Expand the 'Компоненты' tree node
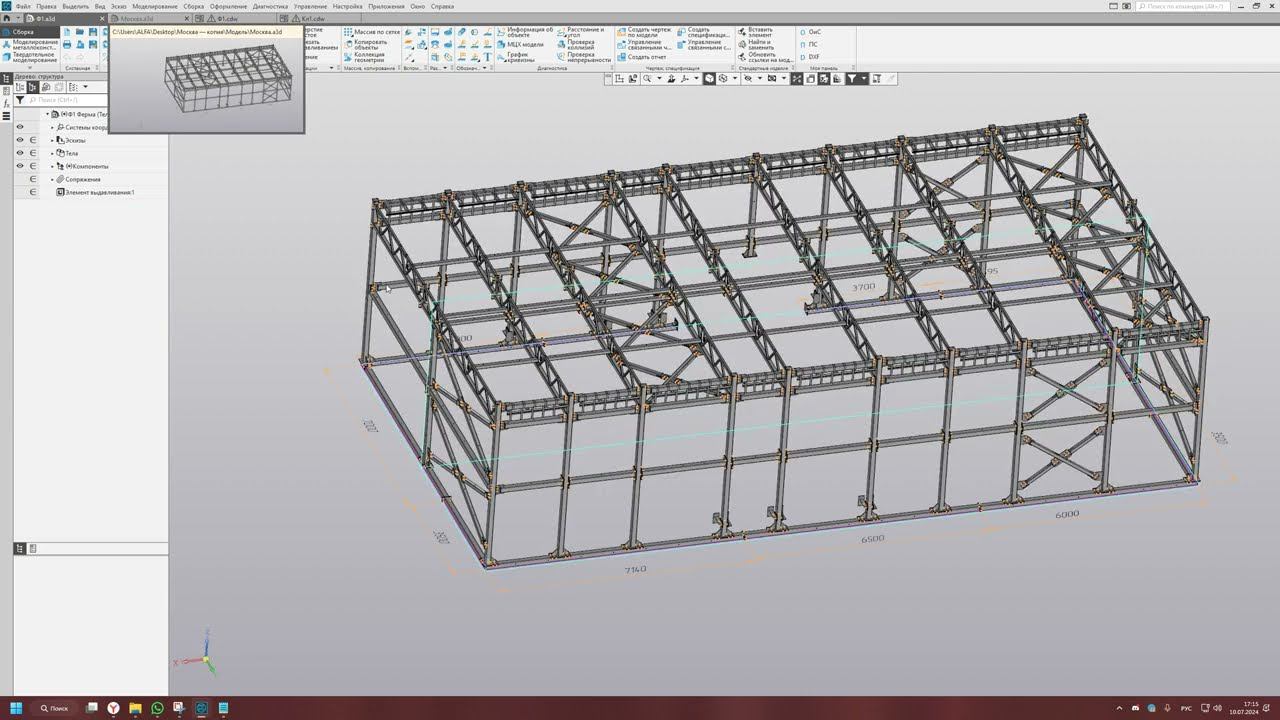 tap(52, 166)
